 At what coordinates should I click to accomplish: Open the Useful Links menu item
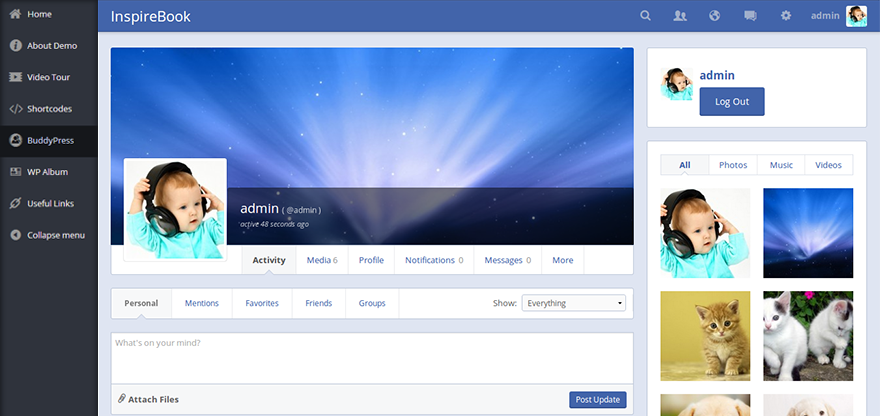(49, 203)
